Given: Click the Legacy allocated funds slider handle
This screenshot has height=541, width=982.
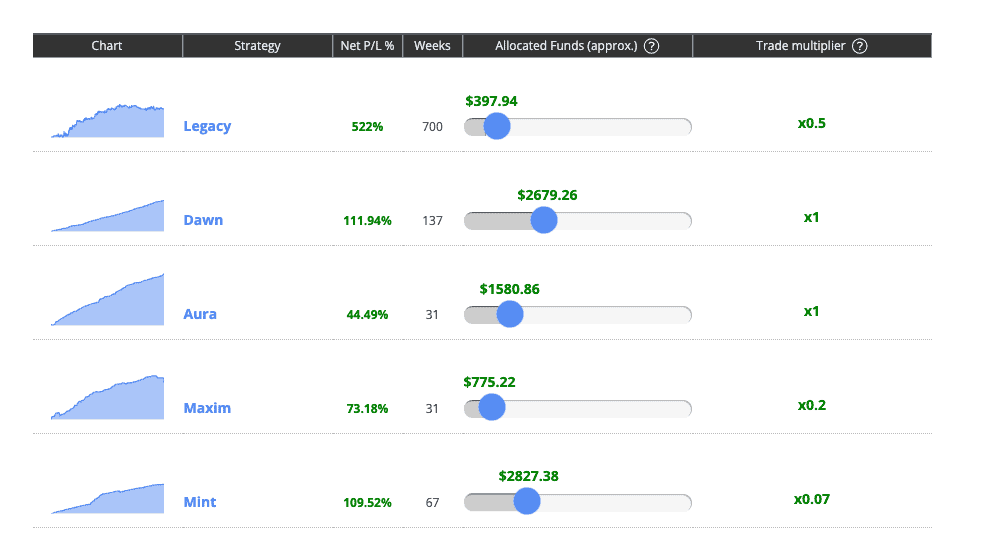Looking at the screenshot, I should click(497, 126).
